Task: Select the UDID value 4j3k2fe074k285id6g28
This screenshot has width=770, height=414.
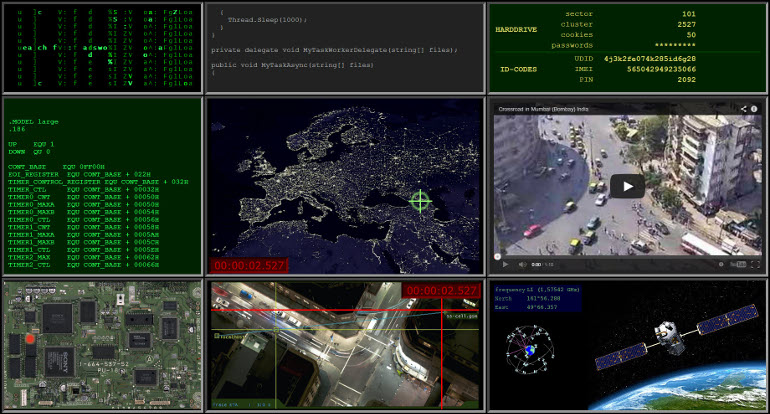Action: point(650,58)
